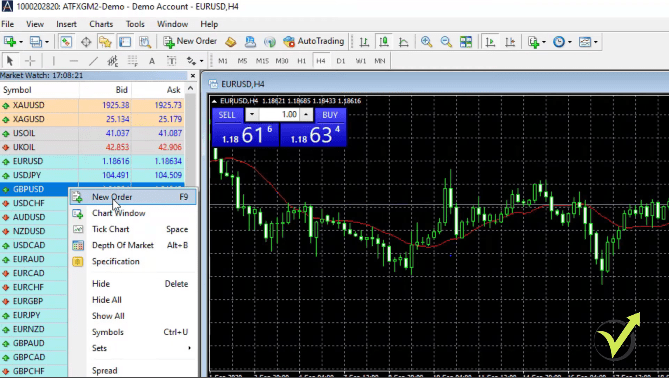This screenshot has height=378, width=669.
Task: Open the Insert menu
Action: point(66,24)
